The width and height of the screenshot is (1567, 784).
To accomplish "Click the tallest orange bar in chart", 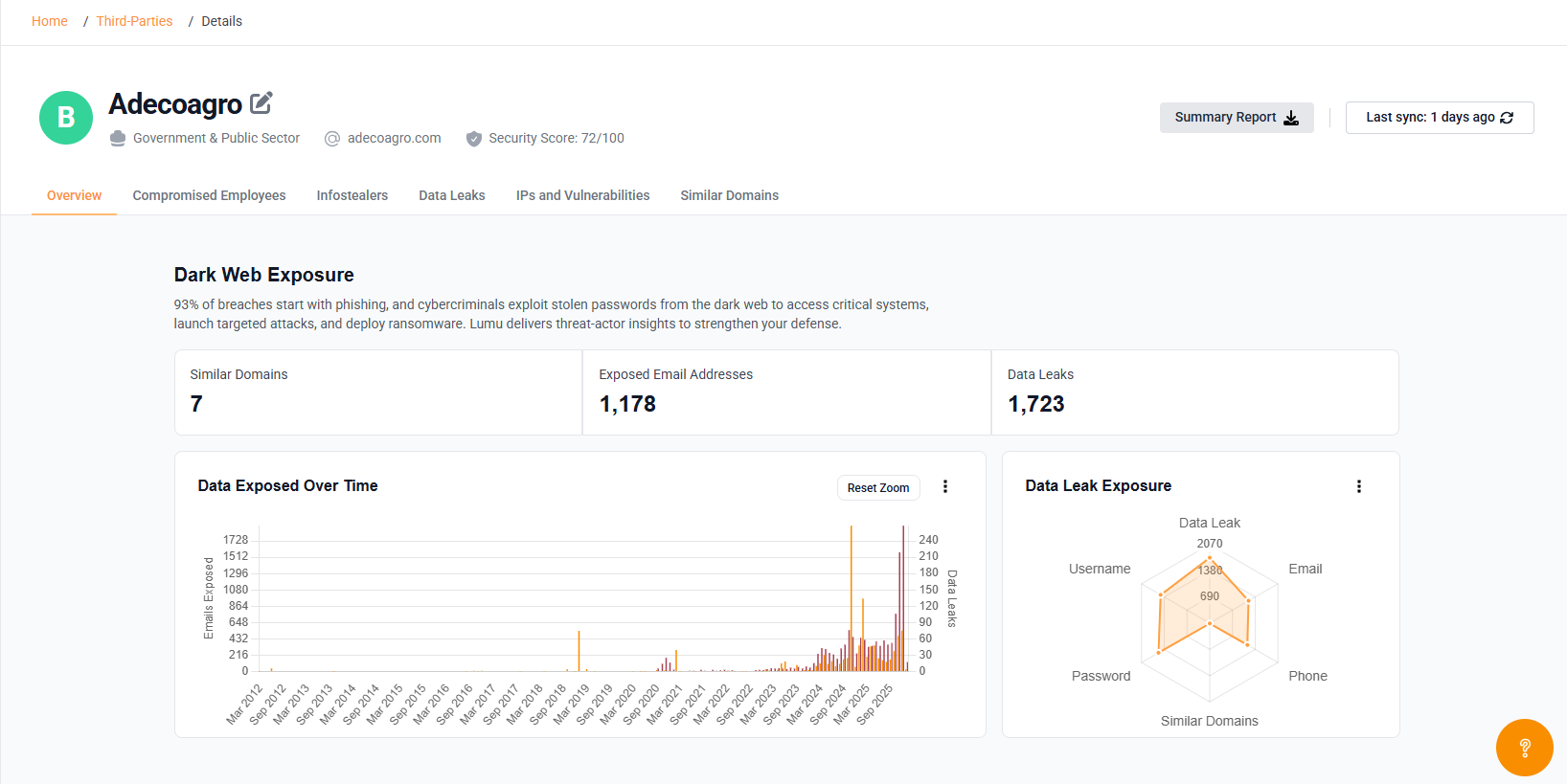I will [x=851, y=594].
